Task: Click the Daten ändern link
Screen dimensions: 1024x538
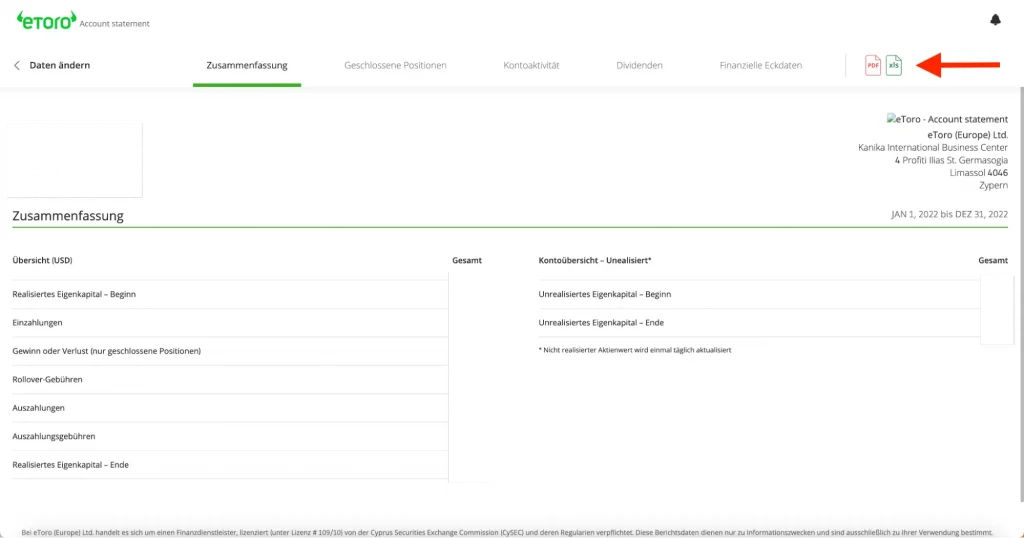Action: [x=60, y=66]
